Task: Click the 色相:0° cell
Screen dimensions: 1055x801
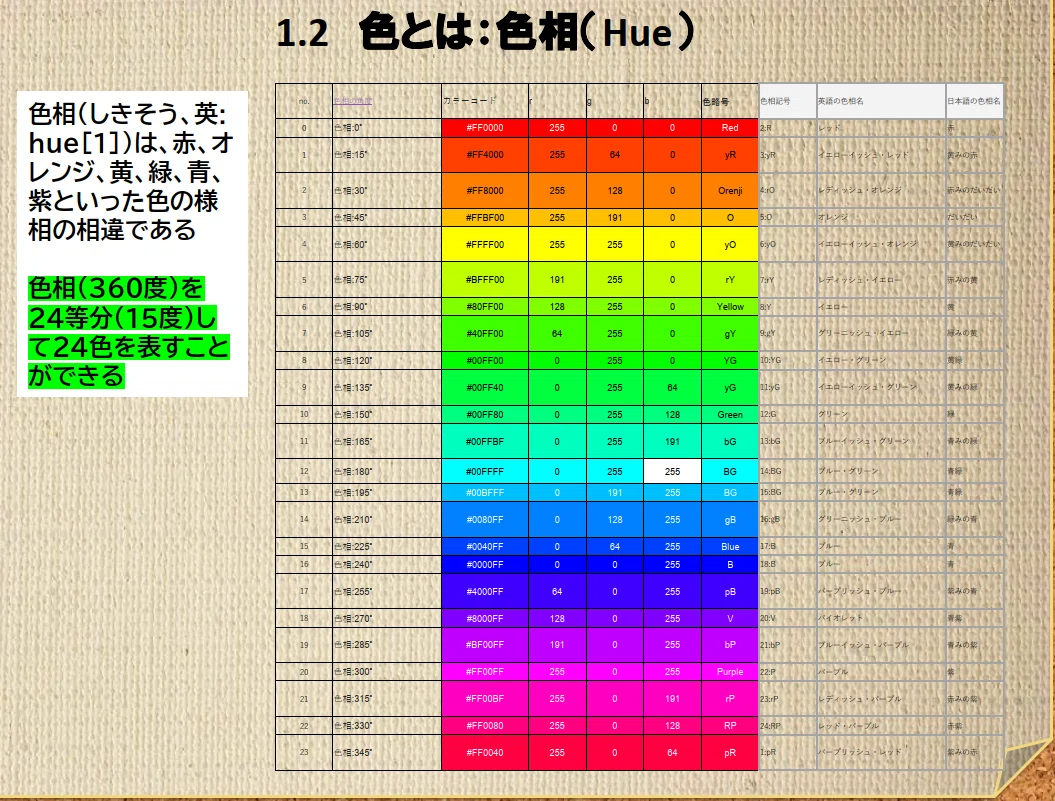Action: click(x=387, y=128)
